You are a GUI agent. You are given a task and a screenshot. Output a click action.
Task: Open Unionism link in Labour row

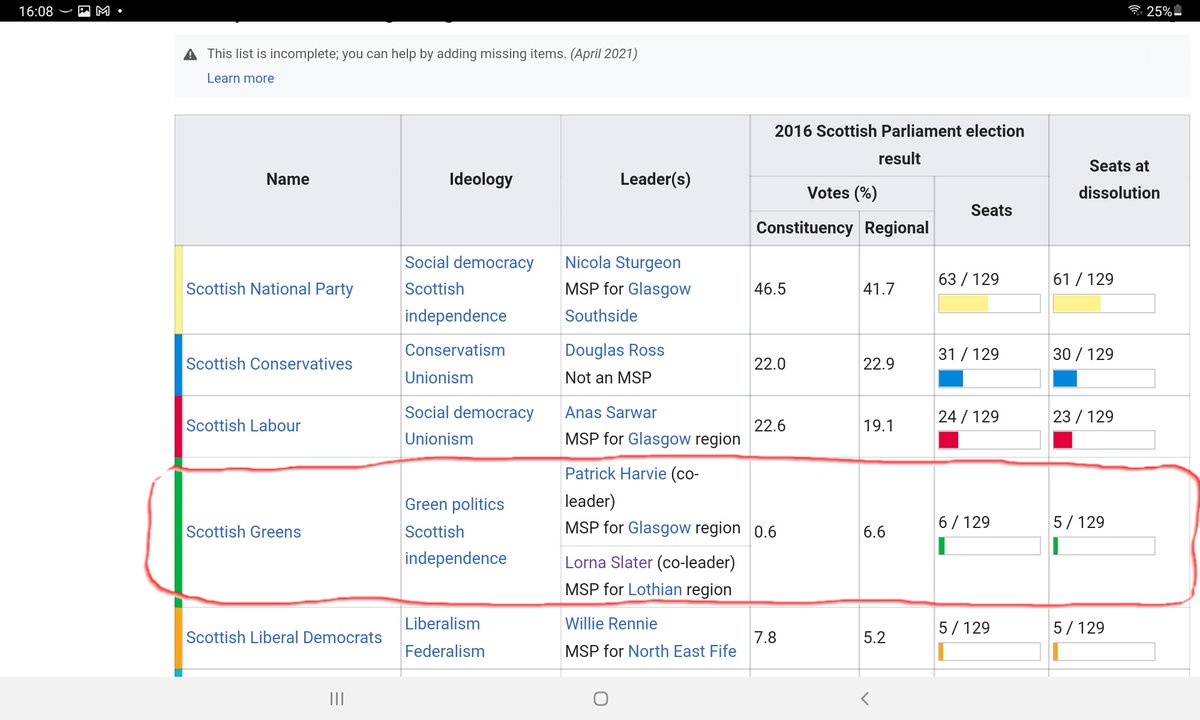(439, 439)
